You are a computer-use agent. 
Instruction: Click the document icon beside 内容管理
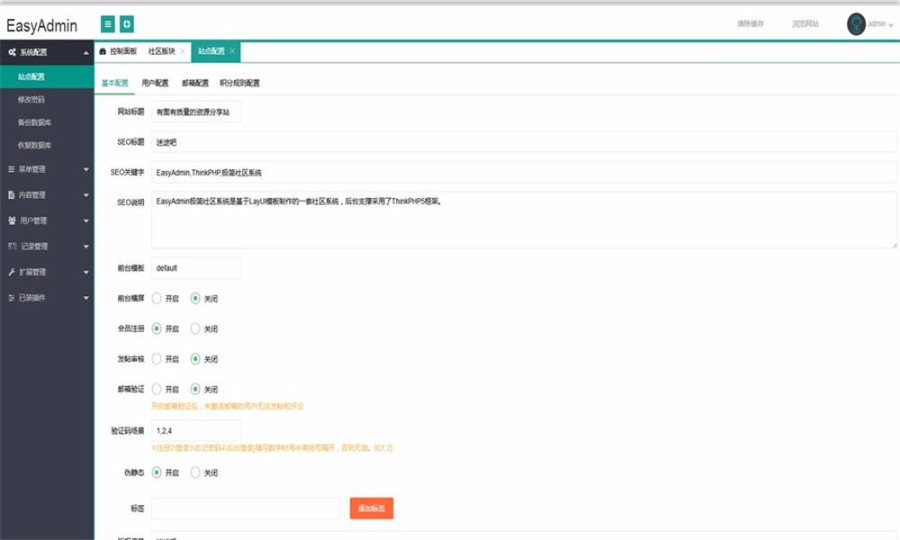click(x=11, y=195)
